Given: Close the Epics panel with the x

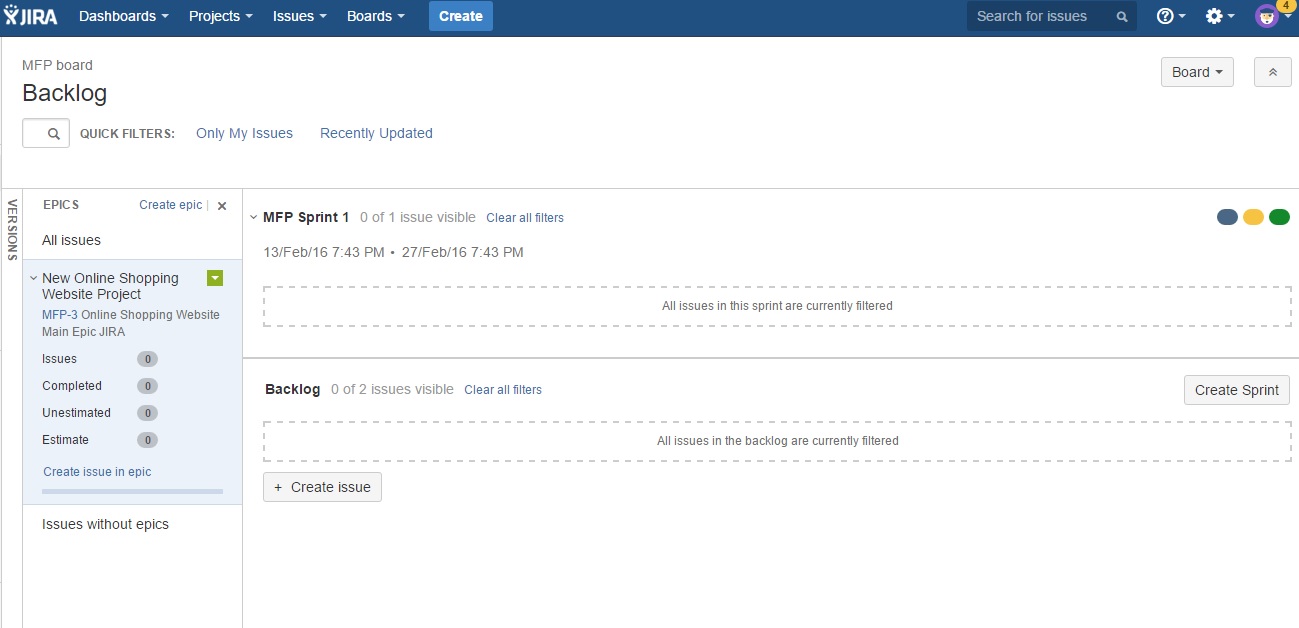Looking at the screenshot, I should (221, 205).
